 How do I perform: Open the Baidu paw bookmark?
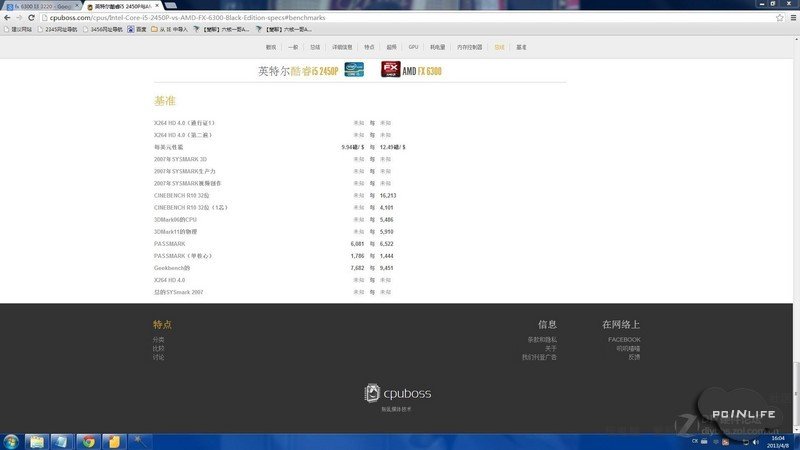coord(136,30)
